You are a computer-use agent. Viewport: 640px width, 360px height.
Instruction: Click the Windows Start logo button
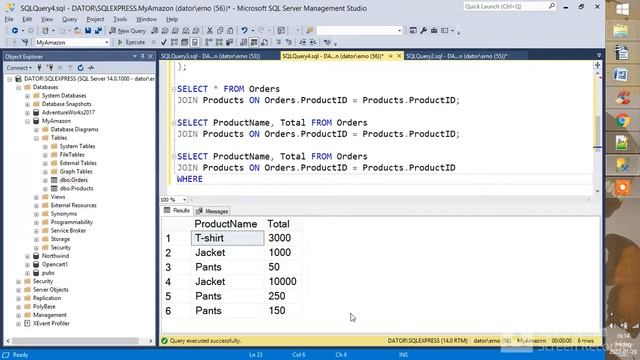tap(622, 9)
